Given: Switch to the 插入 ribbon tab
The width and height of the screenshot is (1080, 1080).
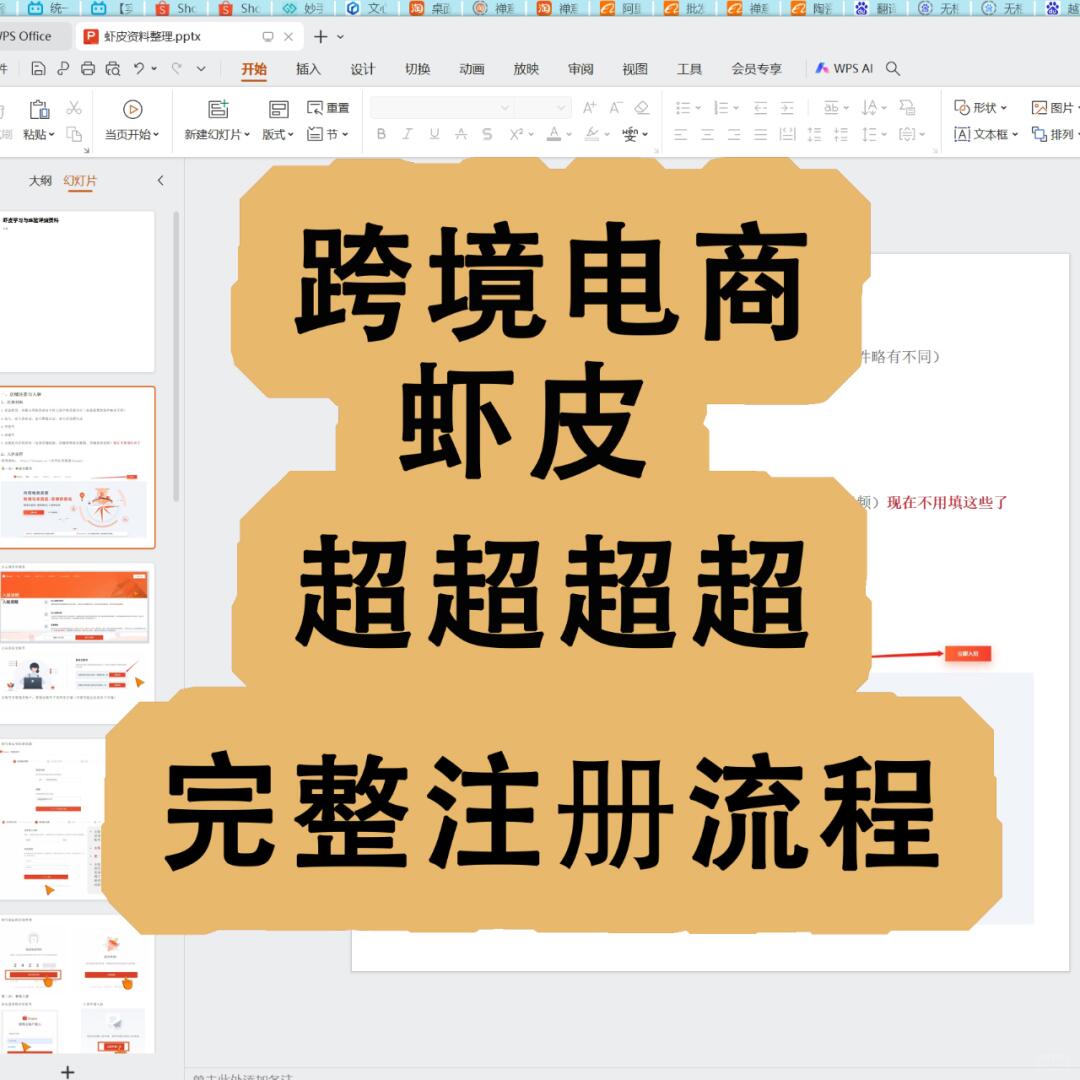Looking at the screenshot, I should pyautogui.click(x=308, y=69).
